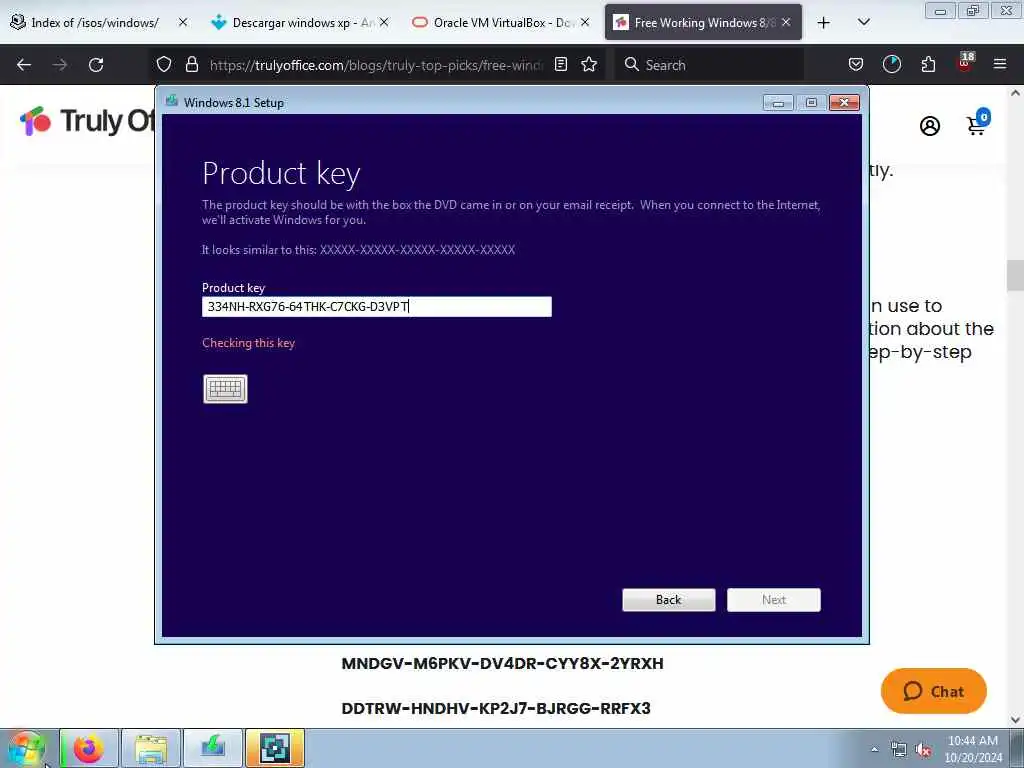The width and height of the screenshot is (1024, 768).
Task: Click the muted volume tray icon
Action: point(923,750)
